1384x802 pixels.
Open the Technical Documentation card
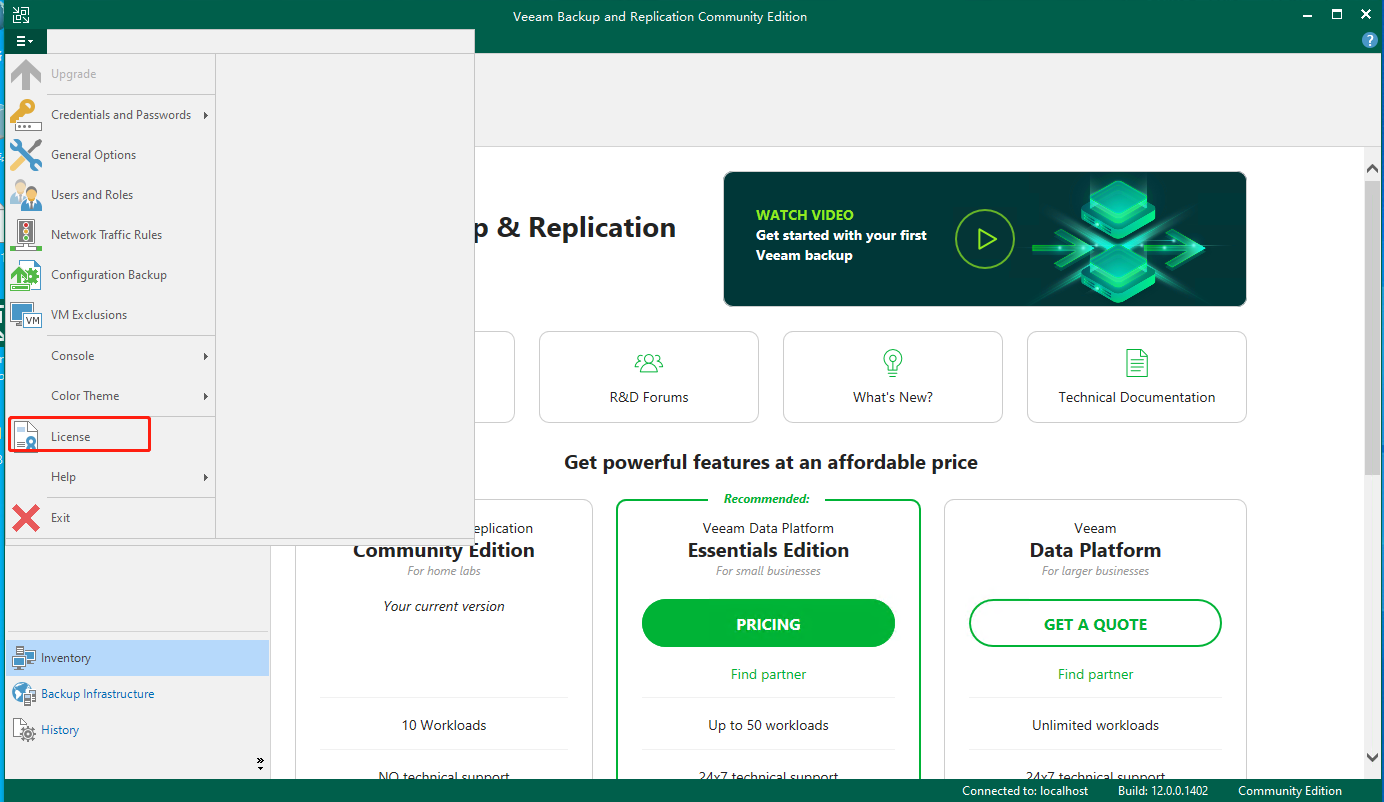coord(1137,377)
